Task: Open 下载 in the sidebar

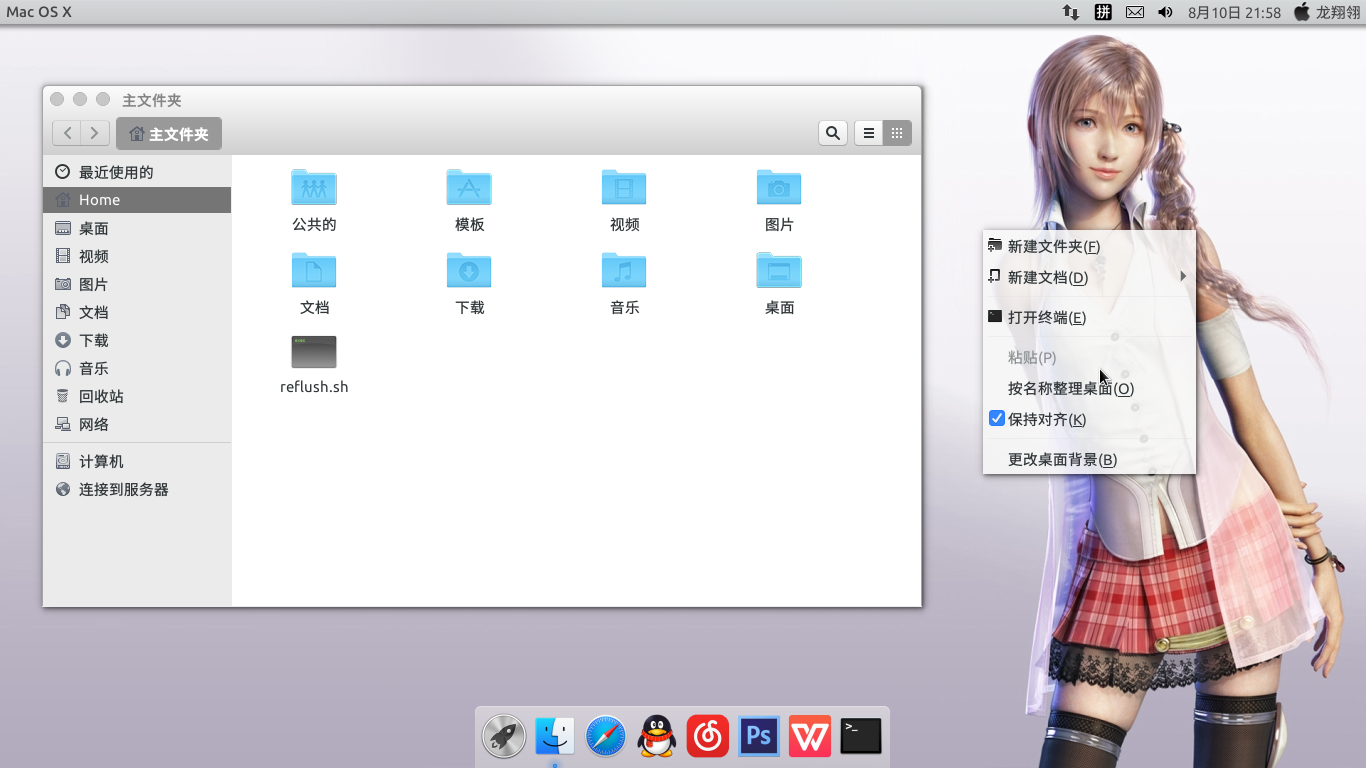Action: pos(137,340)
